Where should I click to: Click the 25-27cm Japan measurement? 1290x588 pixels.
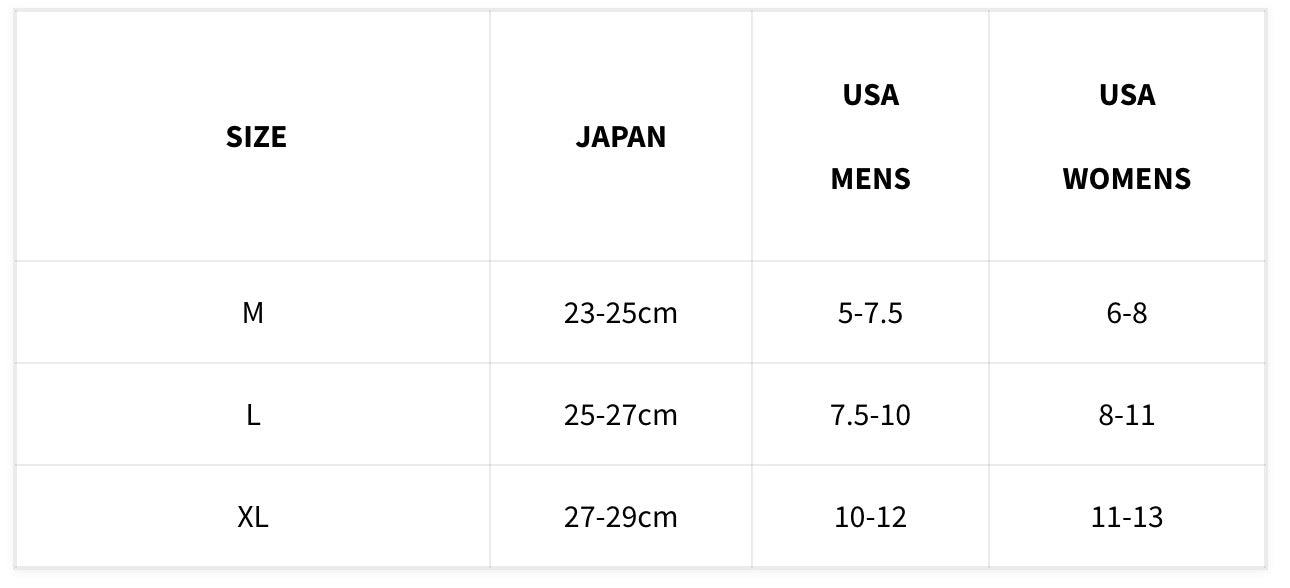pyautogui.click(x=620, y=414)
